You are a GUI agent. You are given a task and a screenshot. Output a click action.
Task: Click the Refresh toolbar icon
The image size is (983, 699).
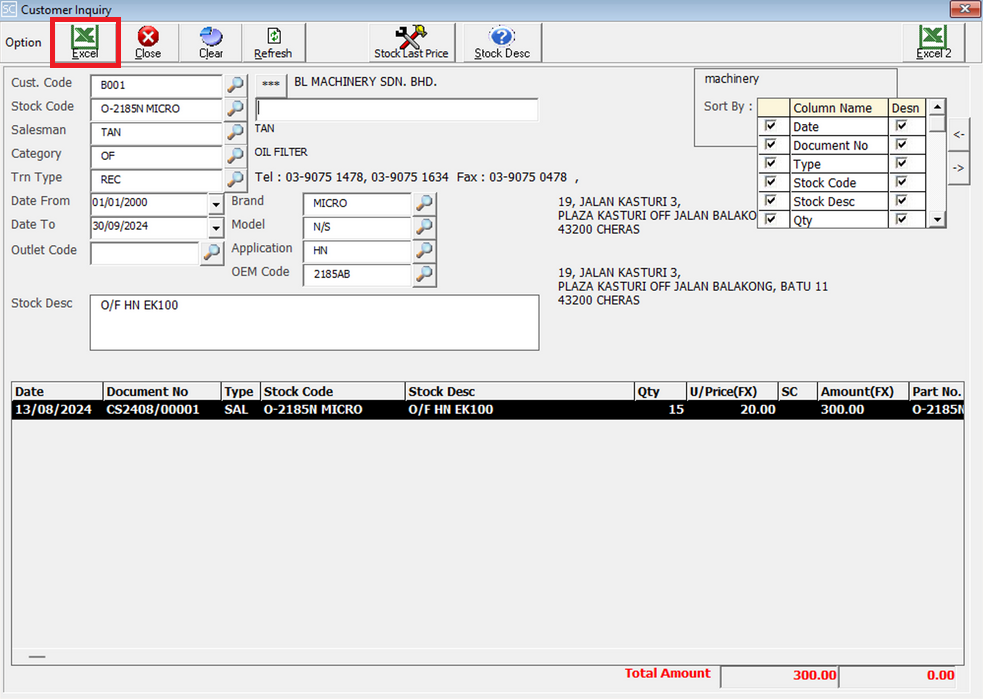[273, 43]
